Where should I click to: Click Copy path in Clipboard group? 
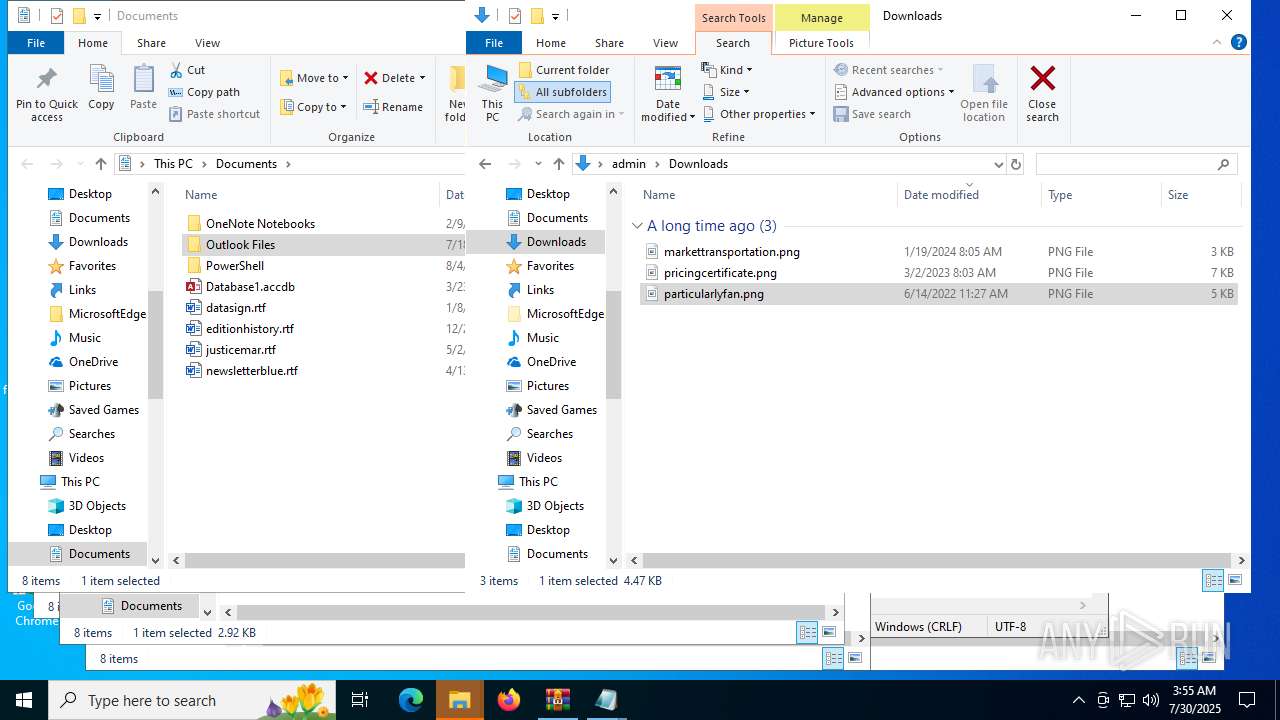pos(204,92)
